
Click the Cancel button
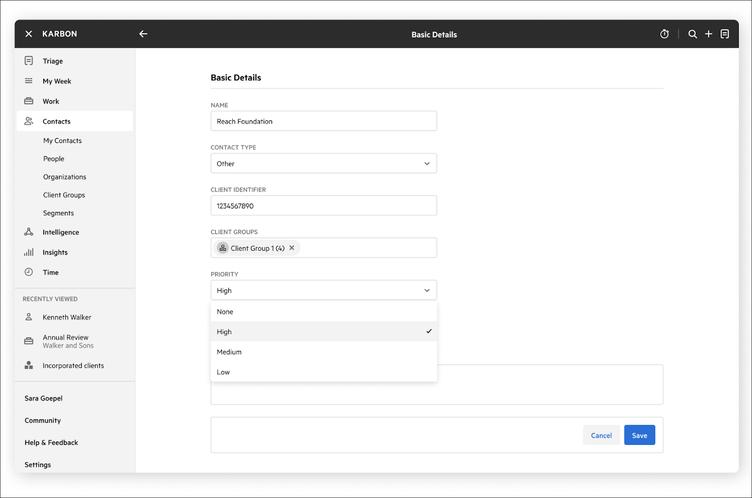tap(601, 435)
